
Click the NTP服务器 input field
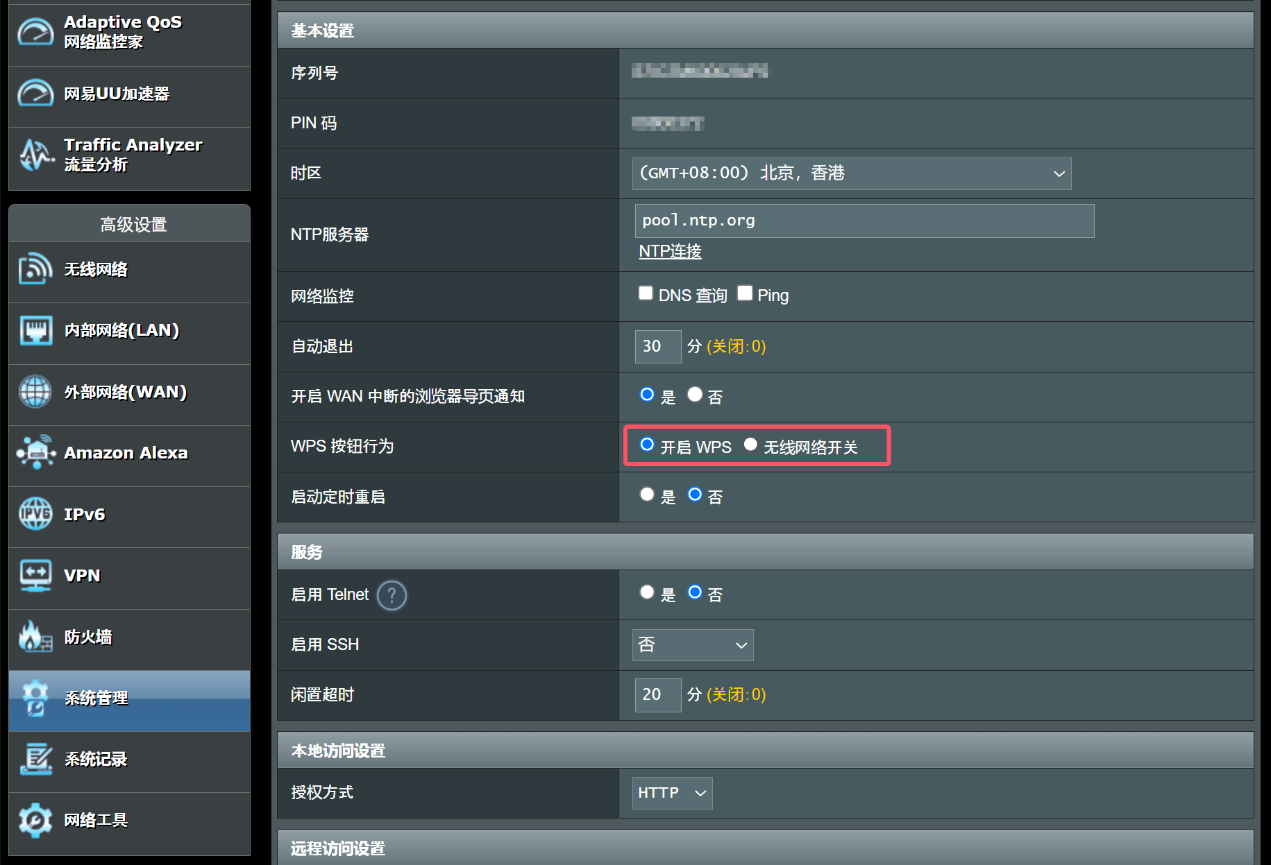click(864, 221)
